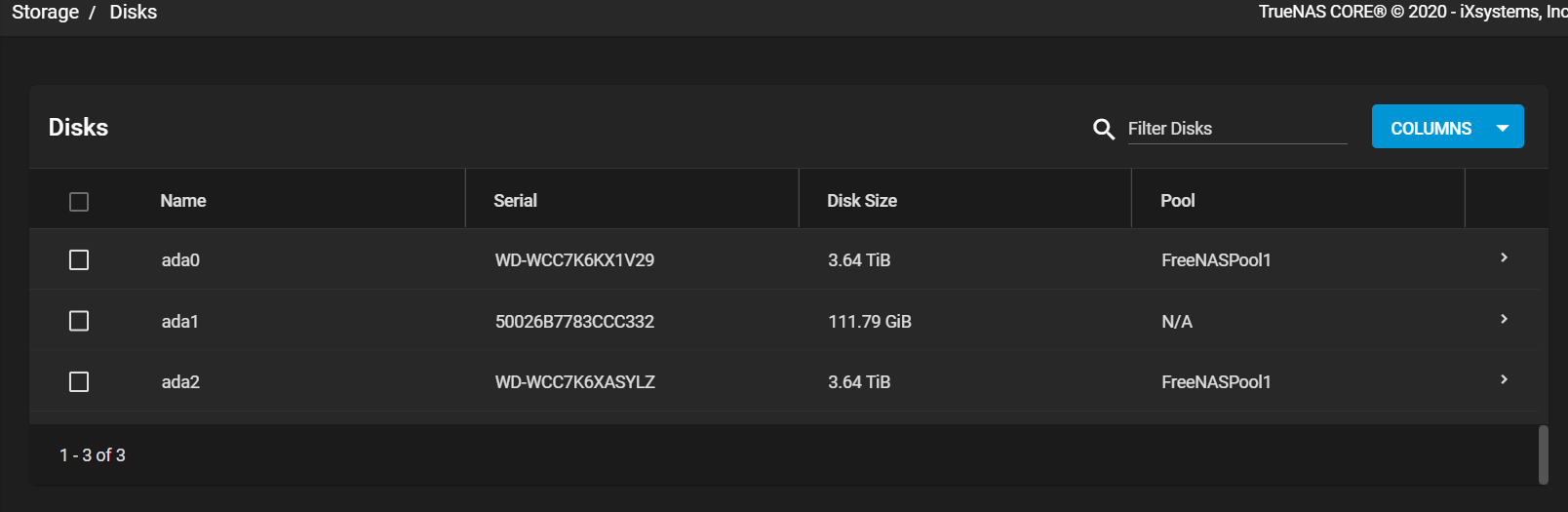Screen dimensions: 1568x512
Task: Open the ada2 row expand chevron
Action: tap(1504, 379)
